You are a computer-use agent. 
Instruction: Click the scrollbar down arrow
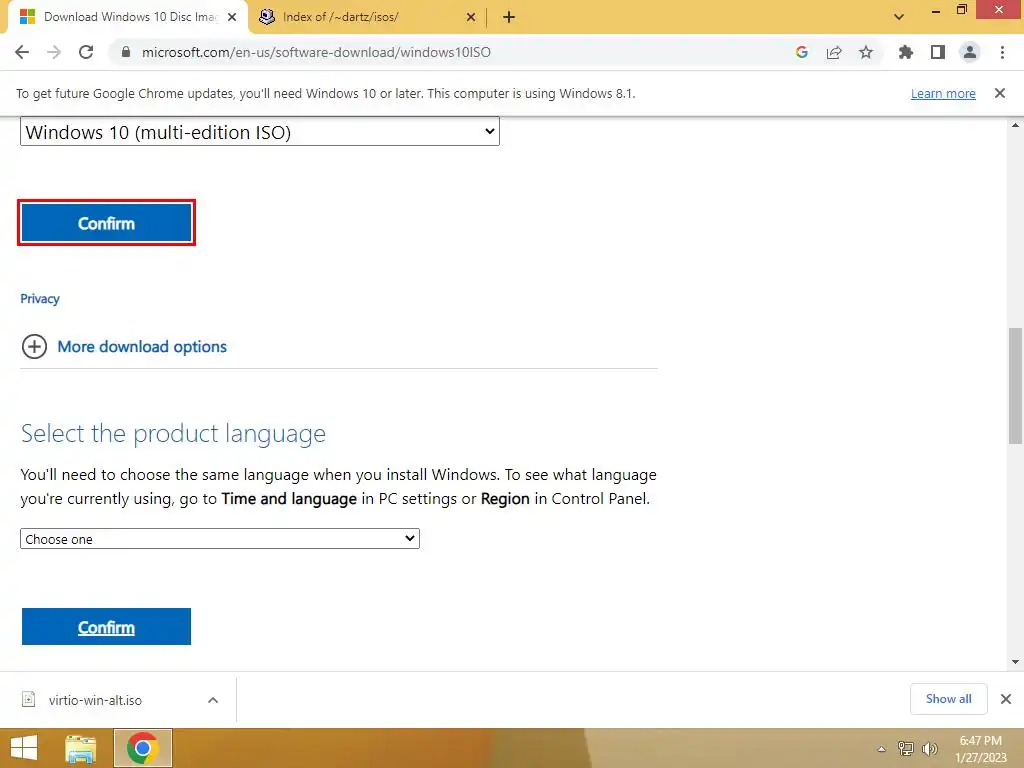1016,662
